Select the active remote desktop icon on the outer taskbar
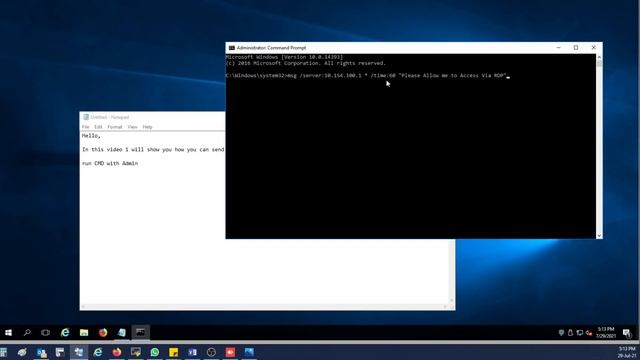Viewport: 640px width, 360px height. 79,352
